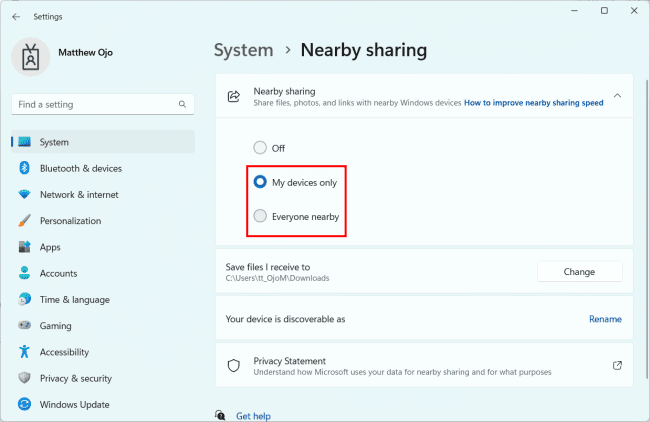
Task: Select the Off radio button
Action: click(261, 148)
